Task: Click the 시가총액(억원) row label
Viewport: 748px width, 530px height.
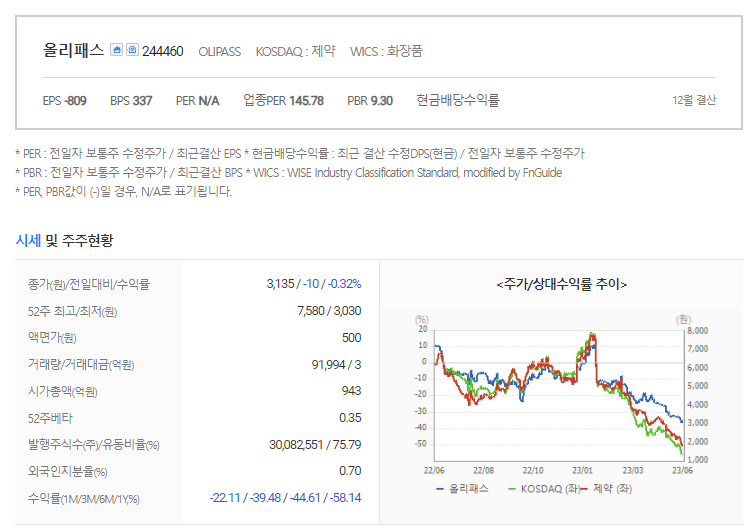Action: [x=62, y=391]
